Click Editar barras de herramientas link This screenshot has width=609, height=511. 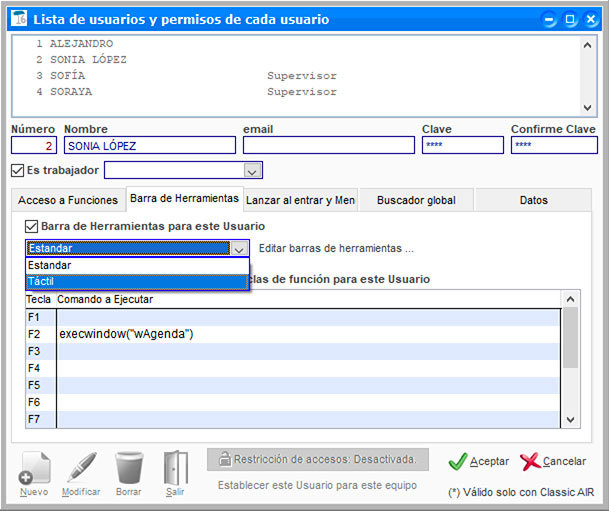point(336,249)
